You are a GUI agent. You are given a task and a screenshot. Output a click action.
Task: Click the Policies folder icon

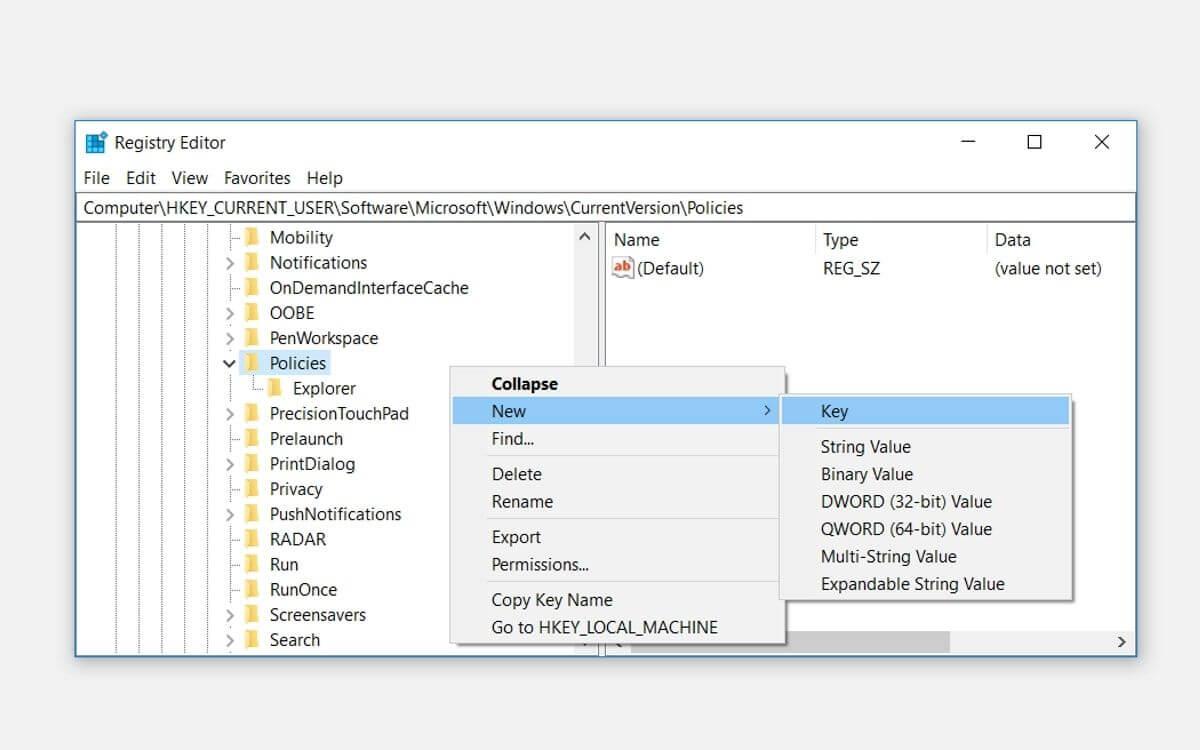click(x=252, y=363)
